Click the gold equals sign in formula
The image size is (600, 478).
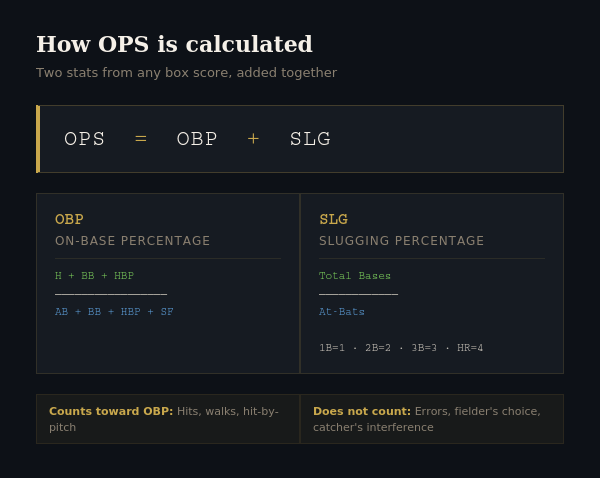tap(141, 139)
